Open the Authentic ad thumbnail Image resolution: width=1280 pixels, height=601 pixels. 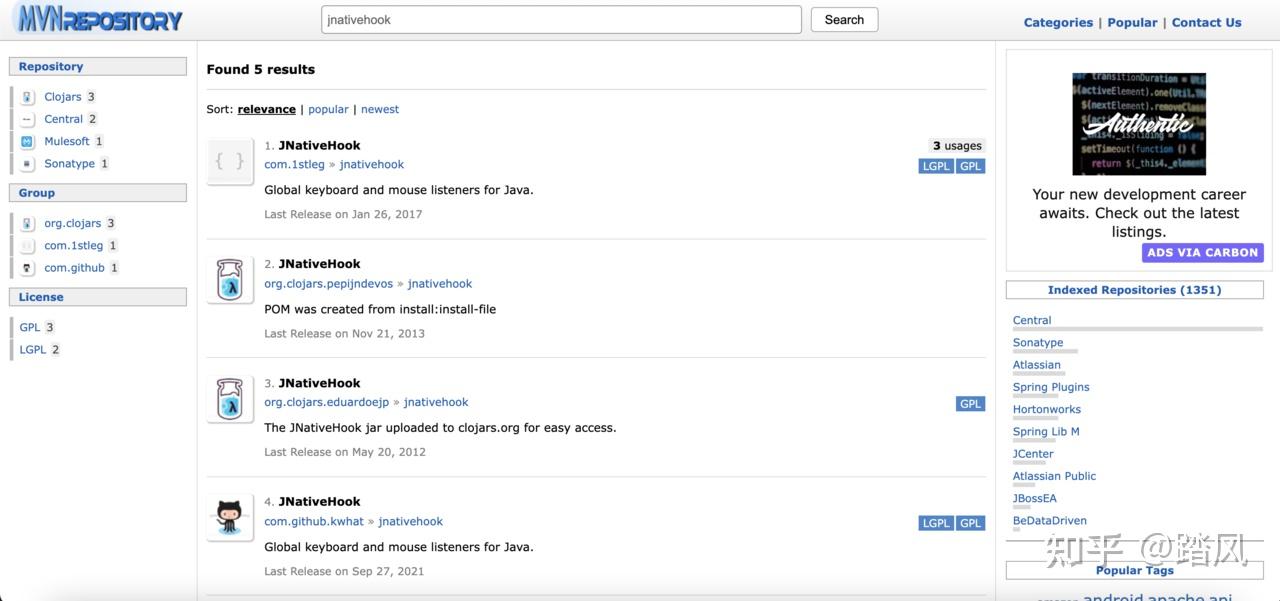pyautogui.click(x=1138, y=124)
